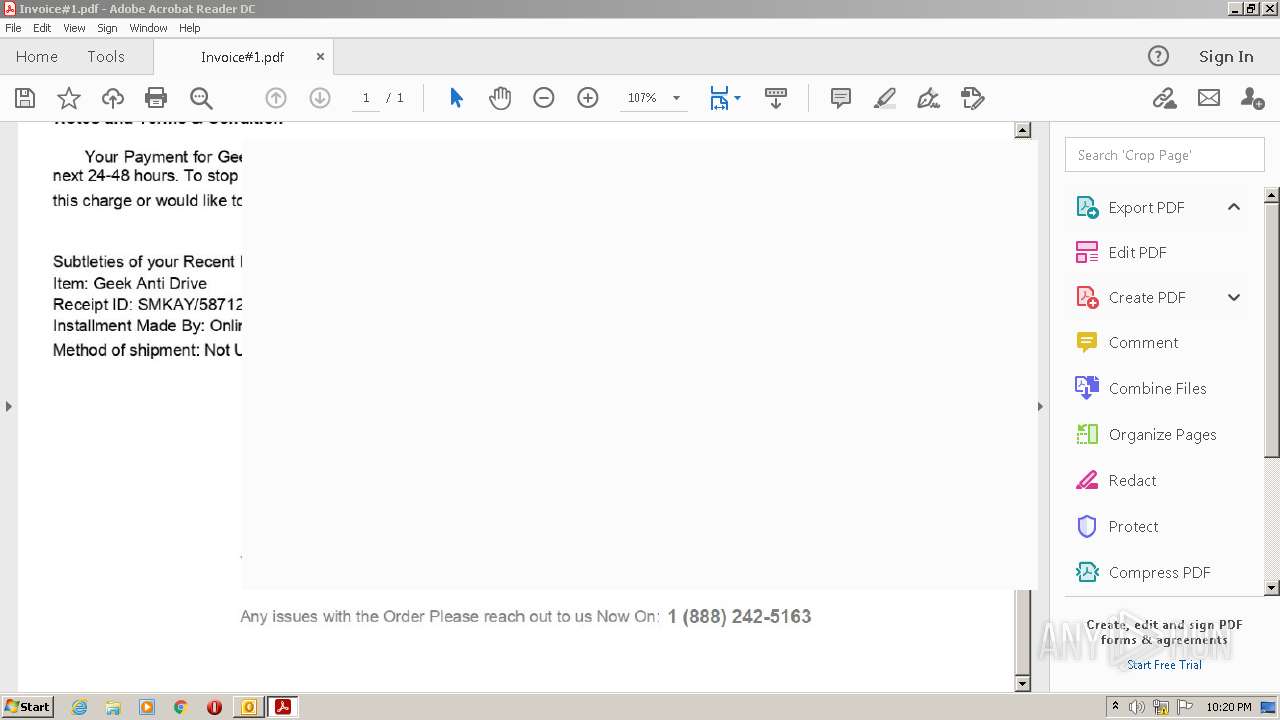Open the Help menu
The width and height of the screenshot is (1280, 720).
pyautogui.click(x=189, y=28)
